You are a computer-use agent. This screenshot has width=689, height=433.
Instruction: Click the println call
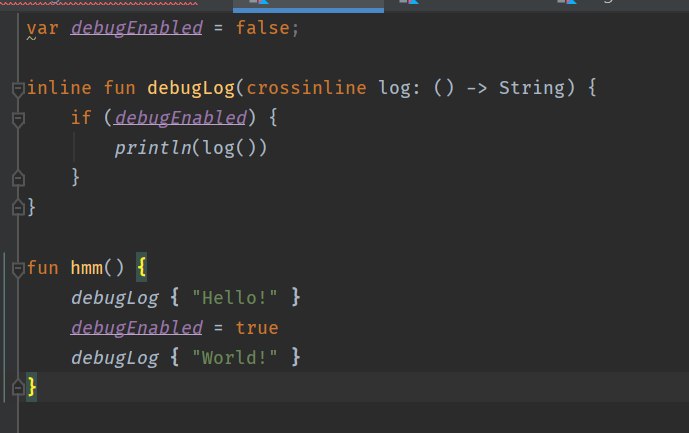click(153, 148)
